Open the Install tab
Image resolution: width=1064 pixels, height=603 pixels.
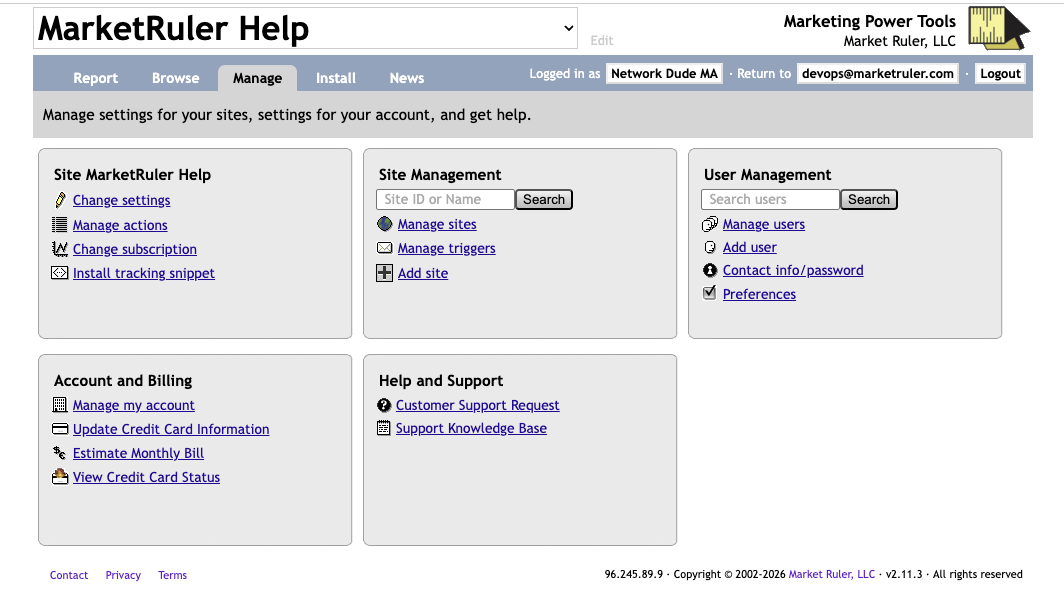click(336, 78)
